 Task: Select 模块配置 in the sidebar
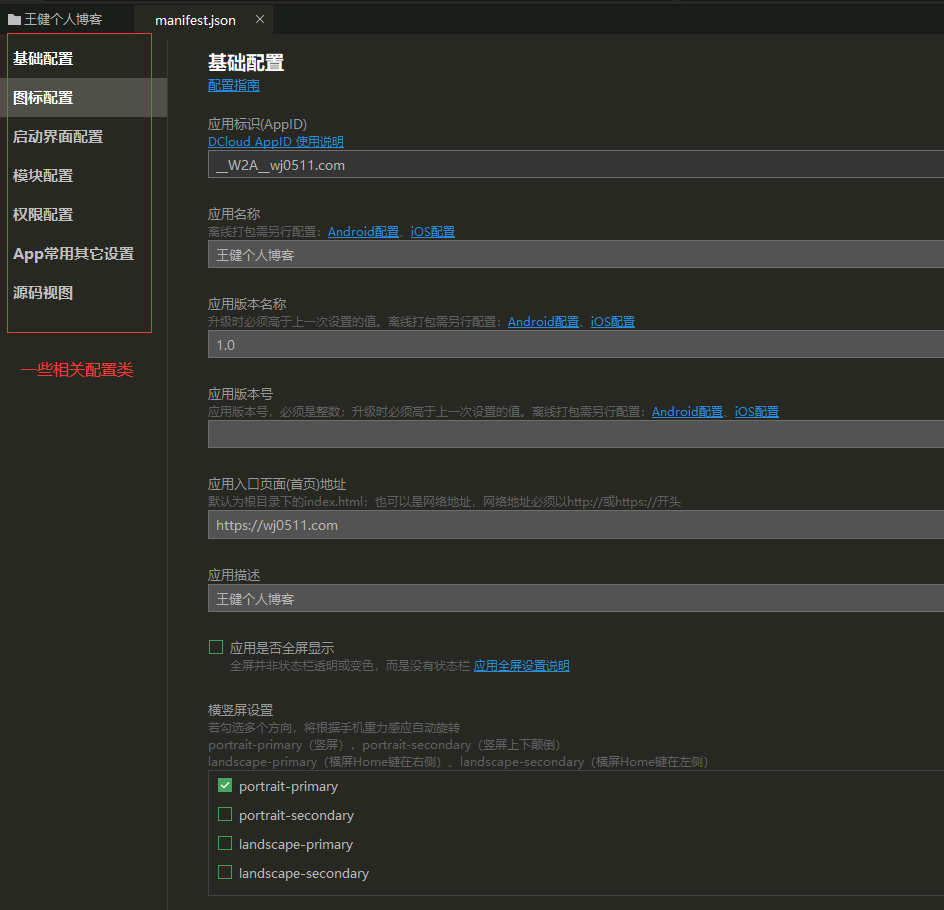coord(43,175)
